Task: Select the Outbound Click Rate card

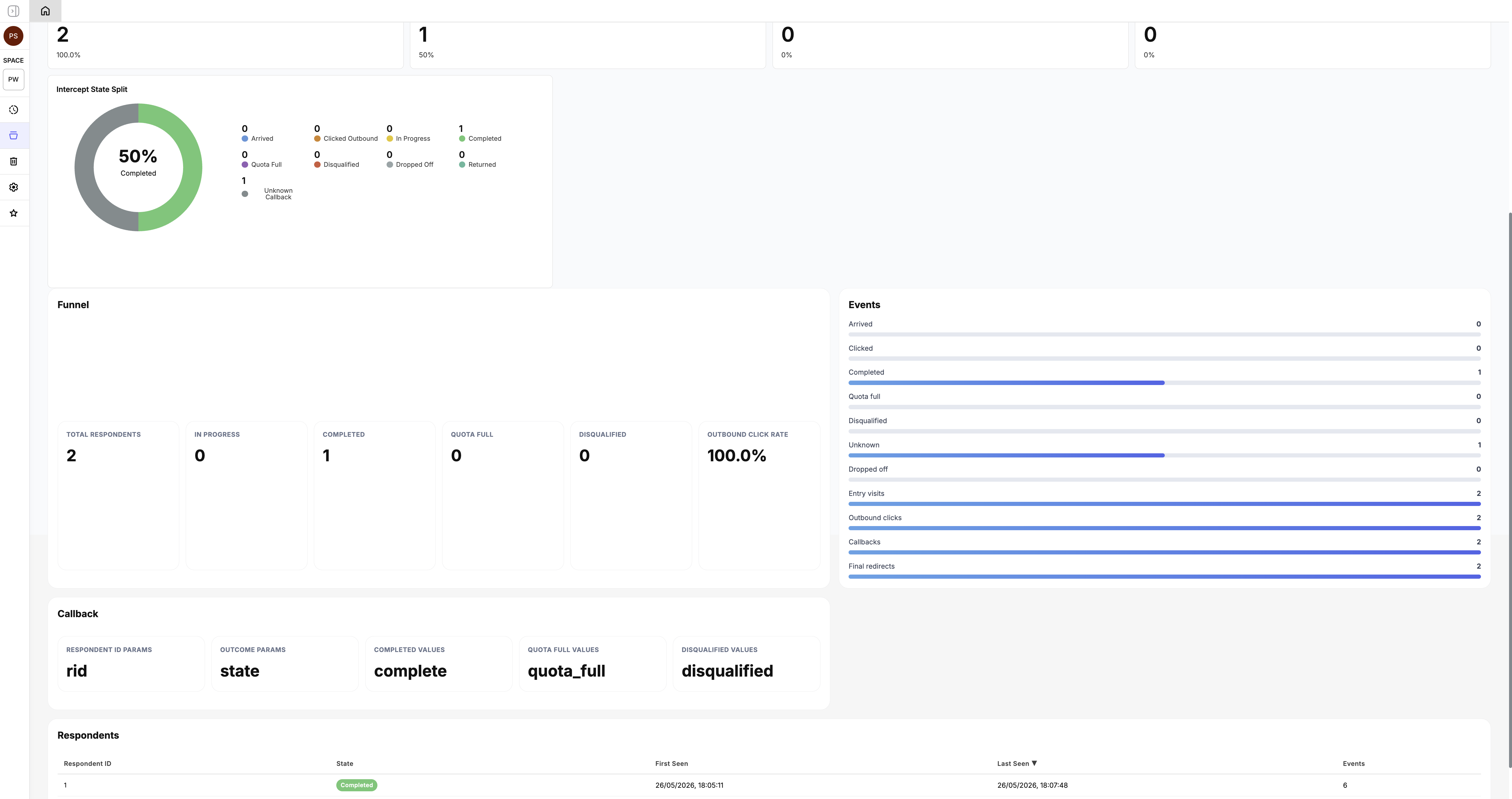Action: coord(760,495)
